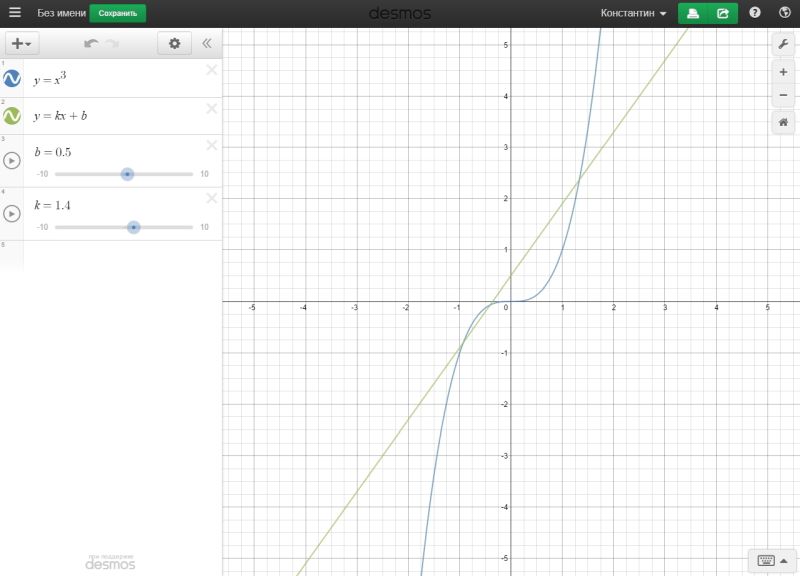Expand the Константин account dropdown

tap(634, 13)
